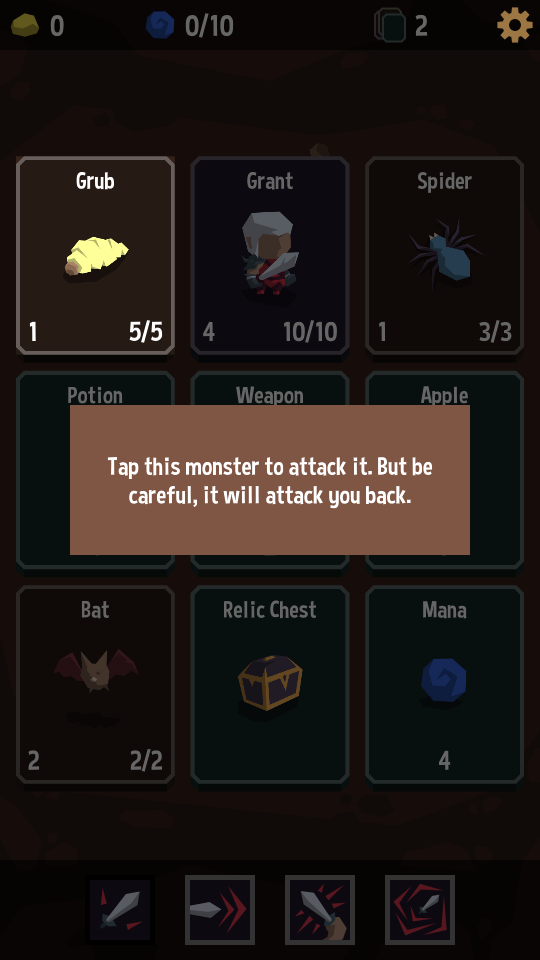Screen dimensions: 540x960
Task: Click the gold nugget currency icon
Action: point(25,26)
